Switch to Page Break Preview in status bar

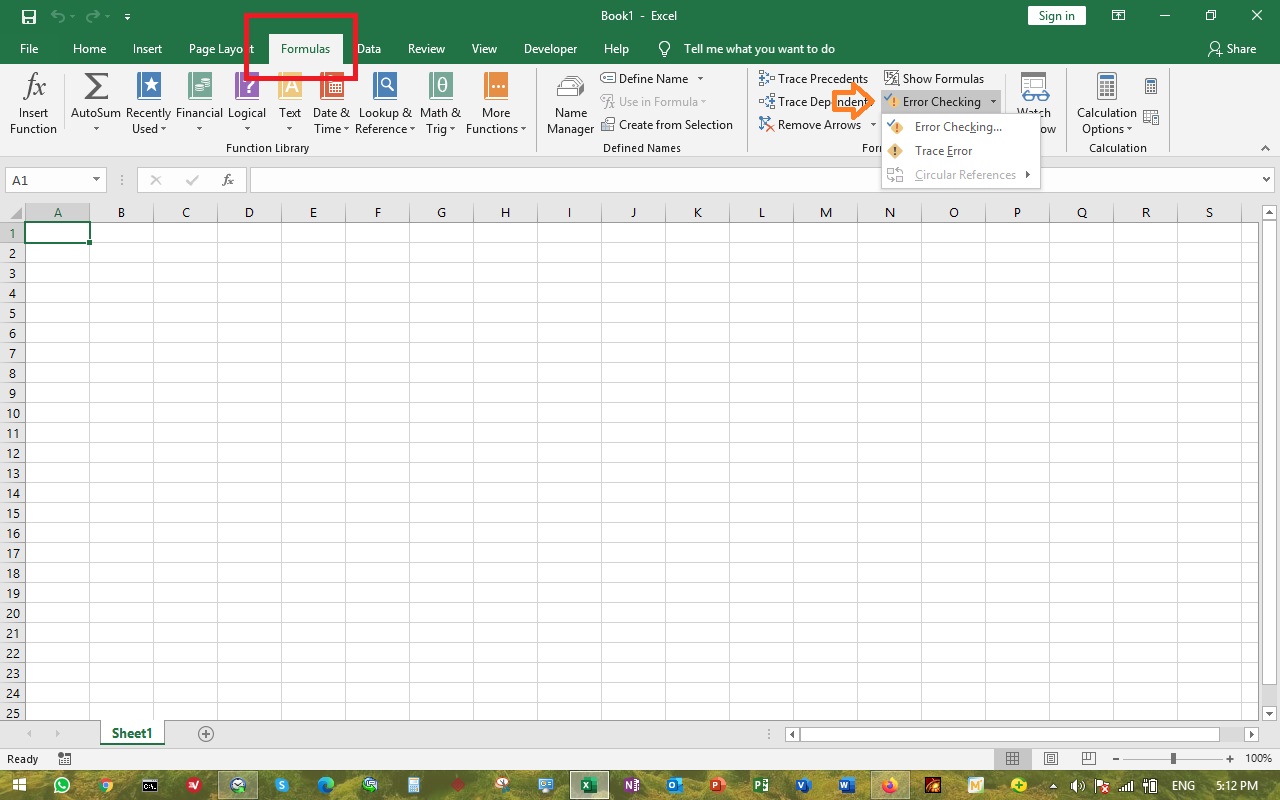point(1089,759)
